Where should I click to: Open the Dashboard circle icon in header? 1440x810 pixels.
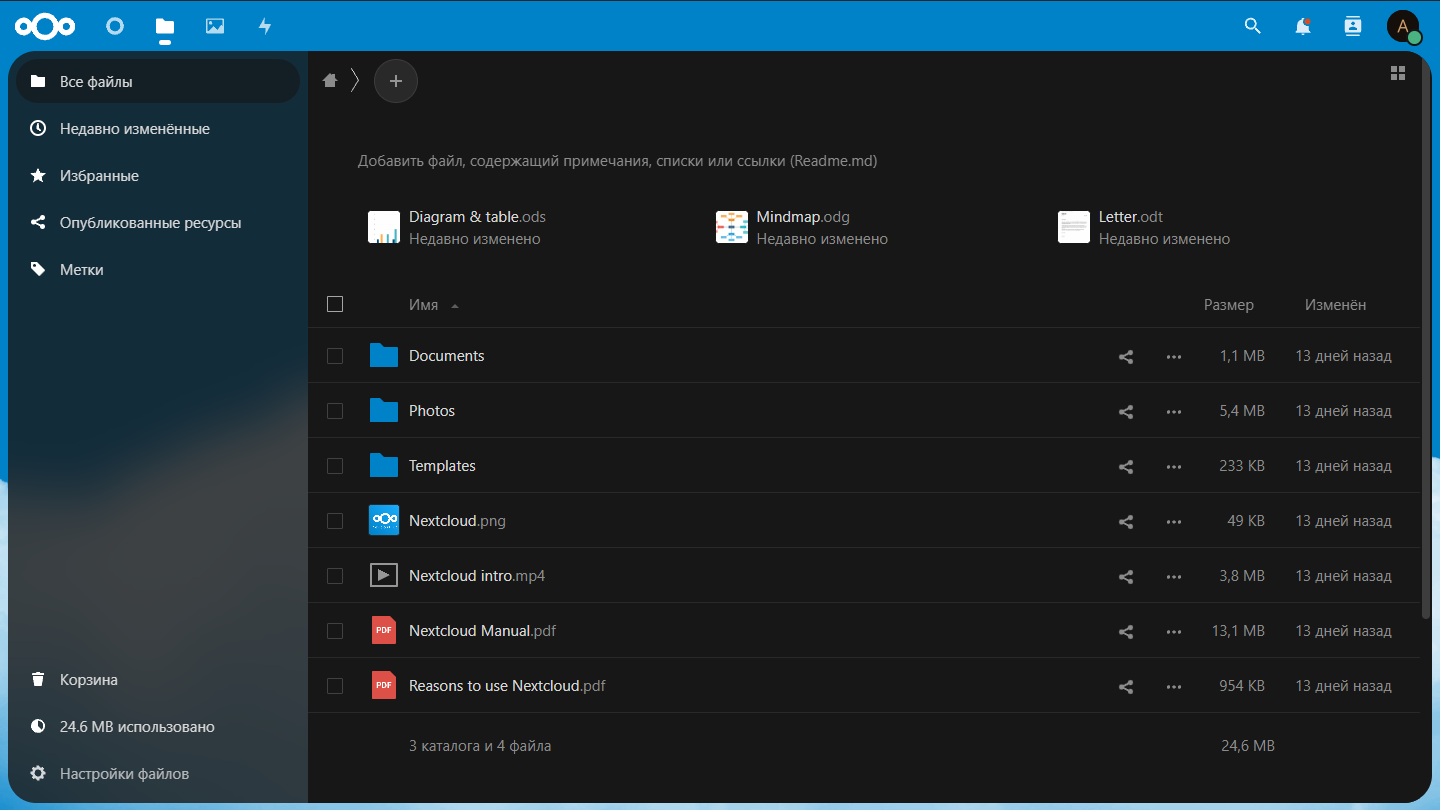pos(115,26)
